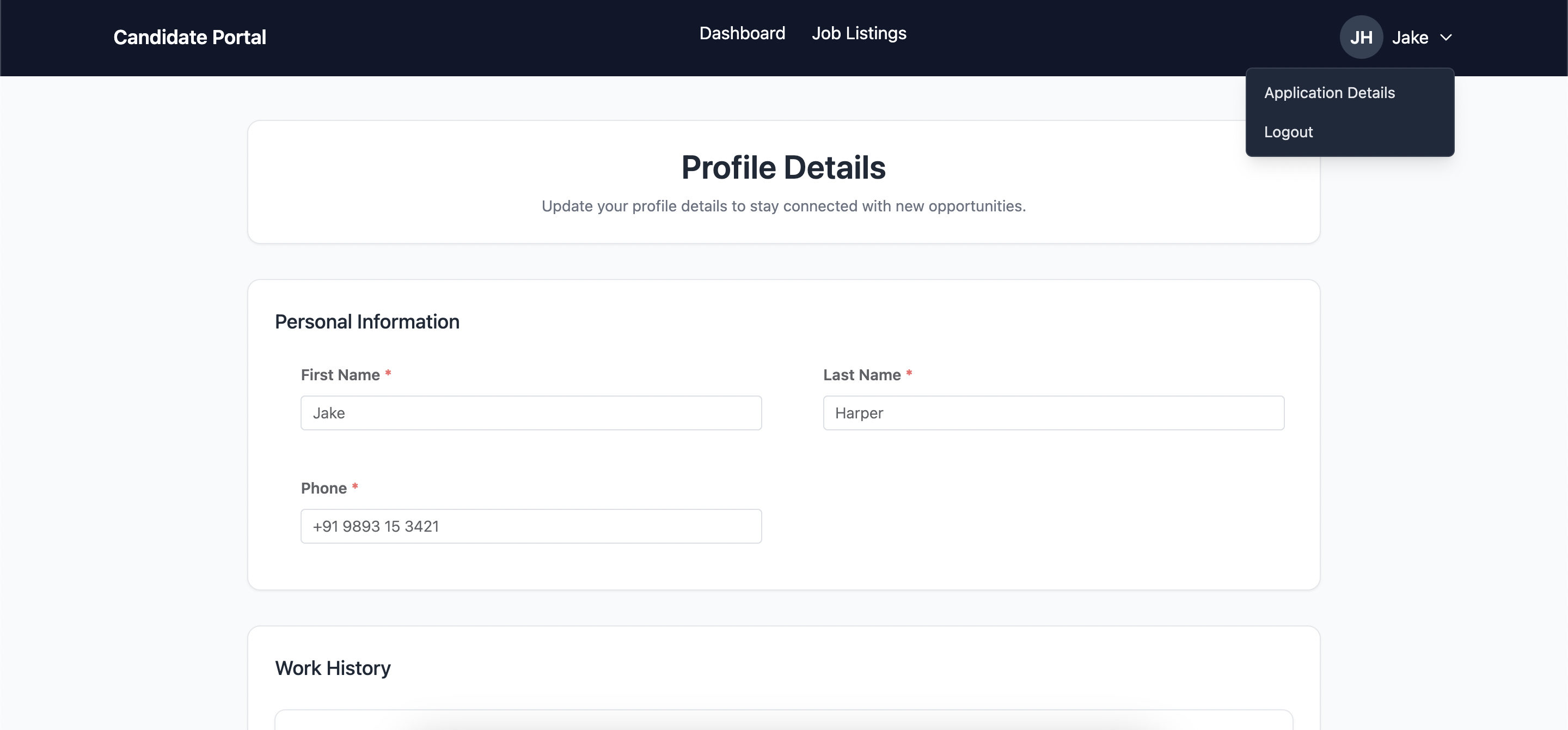Click the Work History section heading
The width and height of the screenshot is (1568, 730).
[x=332, y=668]
